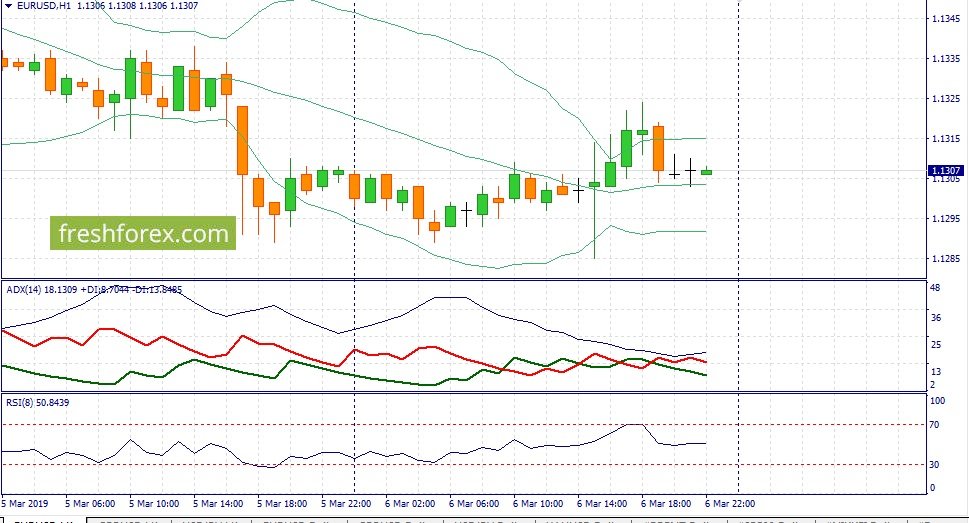Image resolution: width=969 pixels, height=523 pixels.
Task: Click the ADX scale value 48
Action: click(x=936, y=288)
